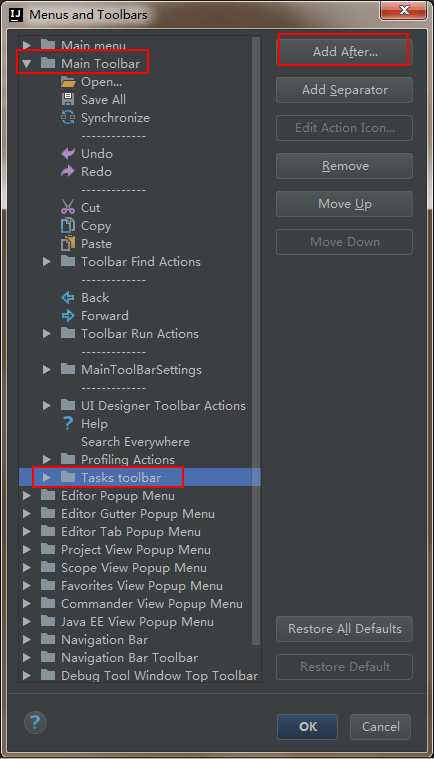Viewport: 434px width, 759px height.
Task: Click Restore All Defaults button
Action: (344, 629)
